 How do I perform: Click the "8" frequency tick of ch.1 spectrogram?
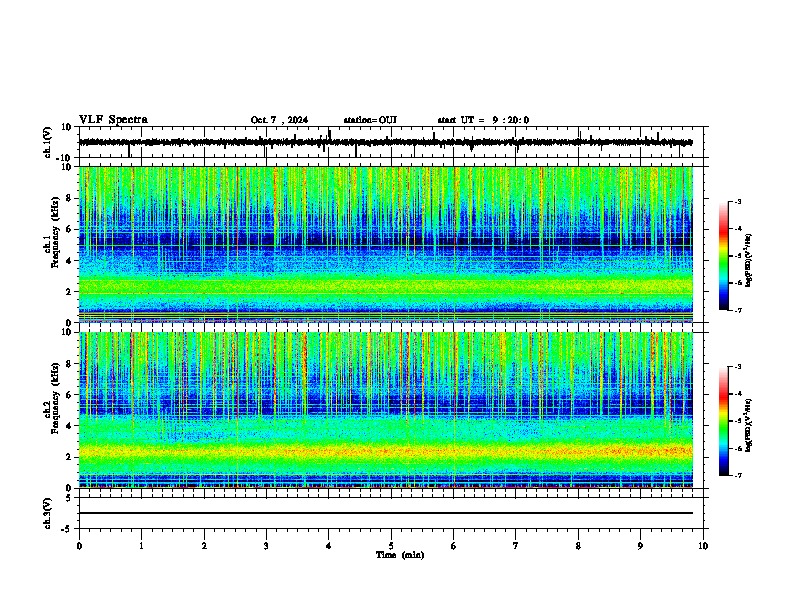coord(70,198)
